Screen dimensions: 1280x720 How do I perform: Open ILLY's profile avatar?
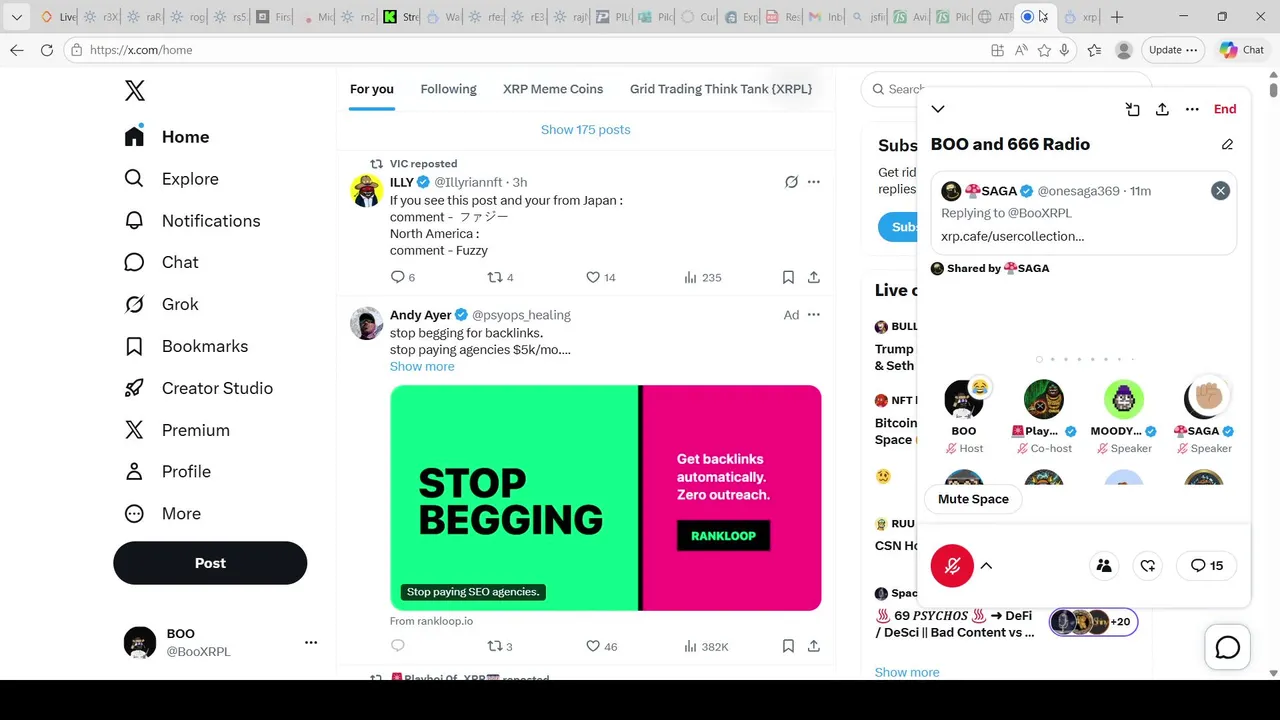[367, 190]
